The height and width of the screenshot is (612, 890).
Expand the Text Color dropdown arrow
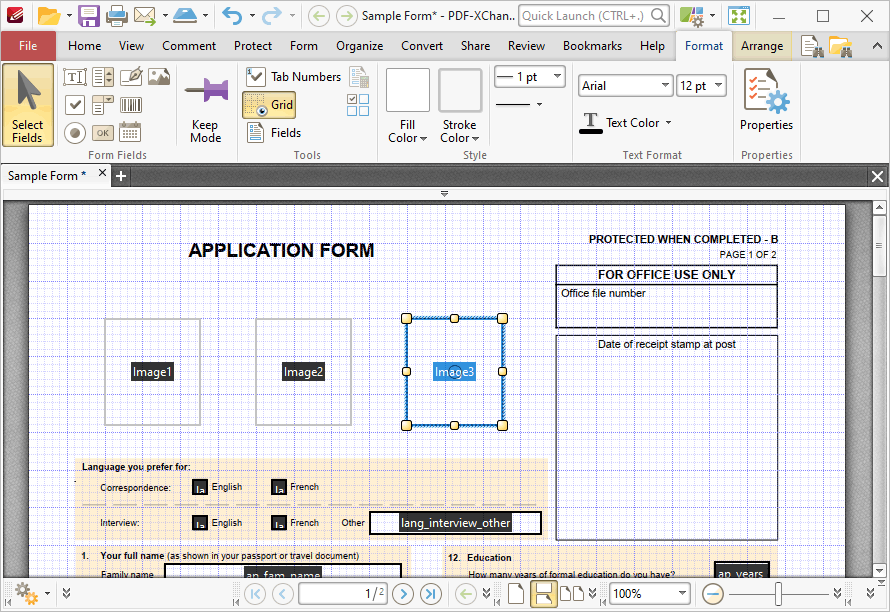(669, 123)
